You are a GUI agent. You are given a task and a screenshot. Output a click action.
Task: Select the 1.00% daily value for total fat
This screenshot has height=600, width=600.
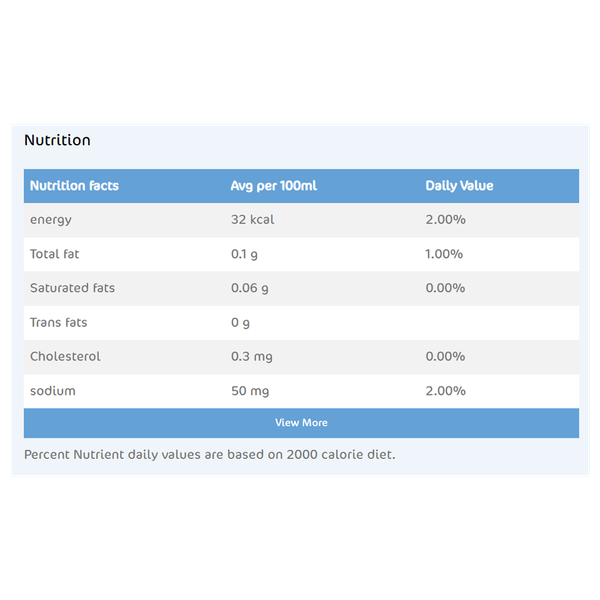point(444,254)
